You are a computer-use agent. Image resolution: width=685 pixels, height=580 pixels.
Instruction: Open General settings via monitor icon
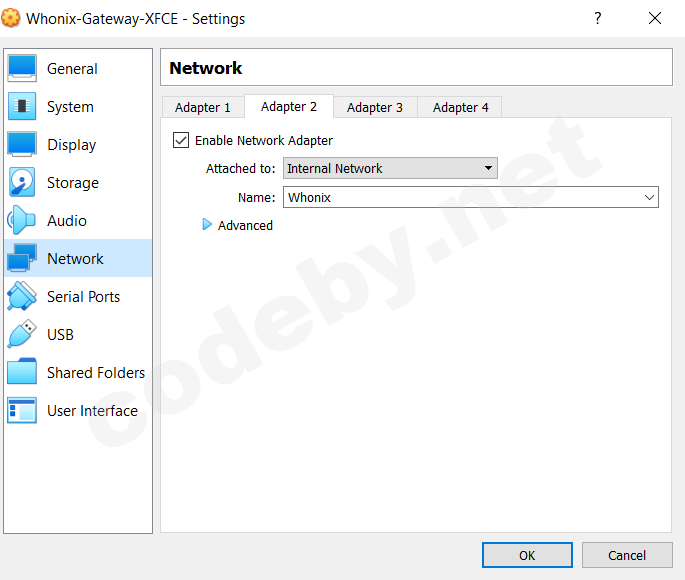point(22,68)
